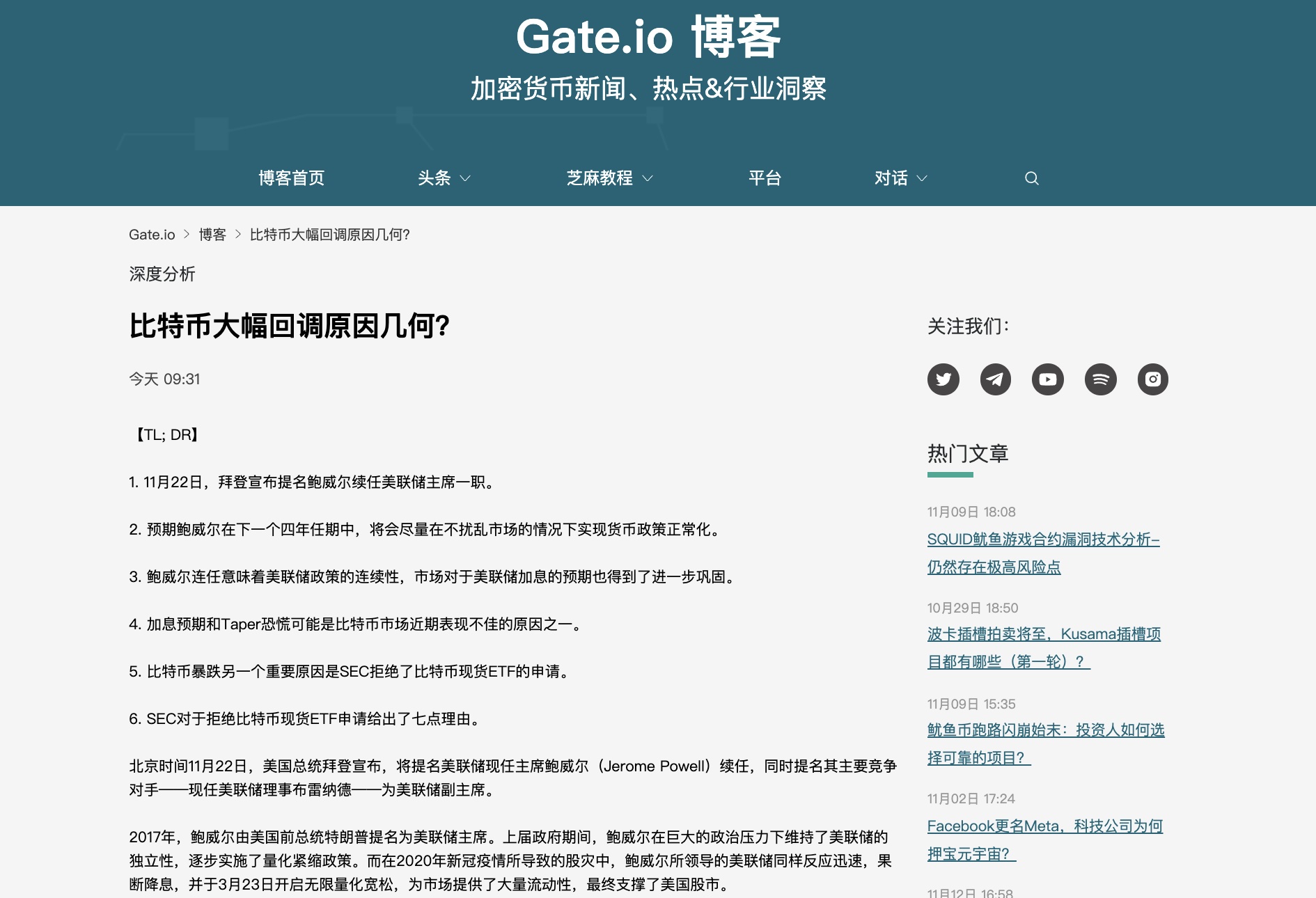Click the 11月02日 17:24 date text
Image resolution: width=1316 pixels, height=898 pixels.
click(971, 798)
